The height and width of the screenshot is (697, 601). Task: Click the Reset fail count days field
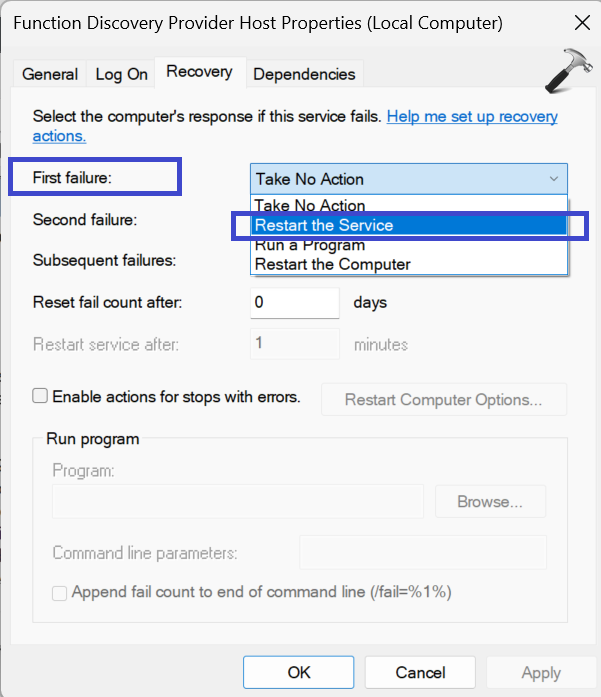click(295, 302)
